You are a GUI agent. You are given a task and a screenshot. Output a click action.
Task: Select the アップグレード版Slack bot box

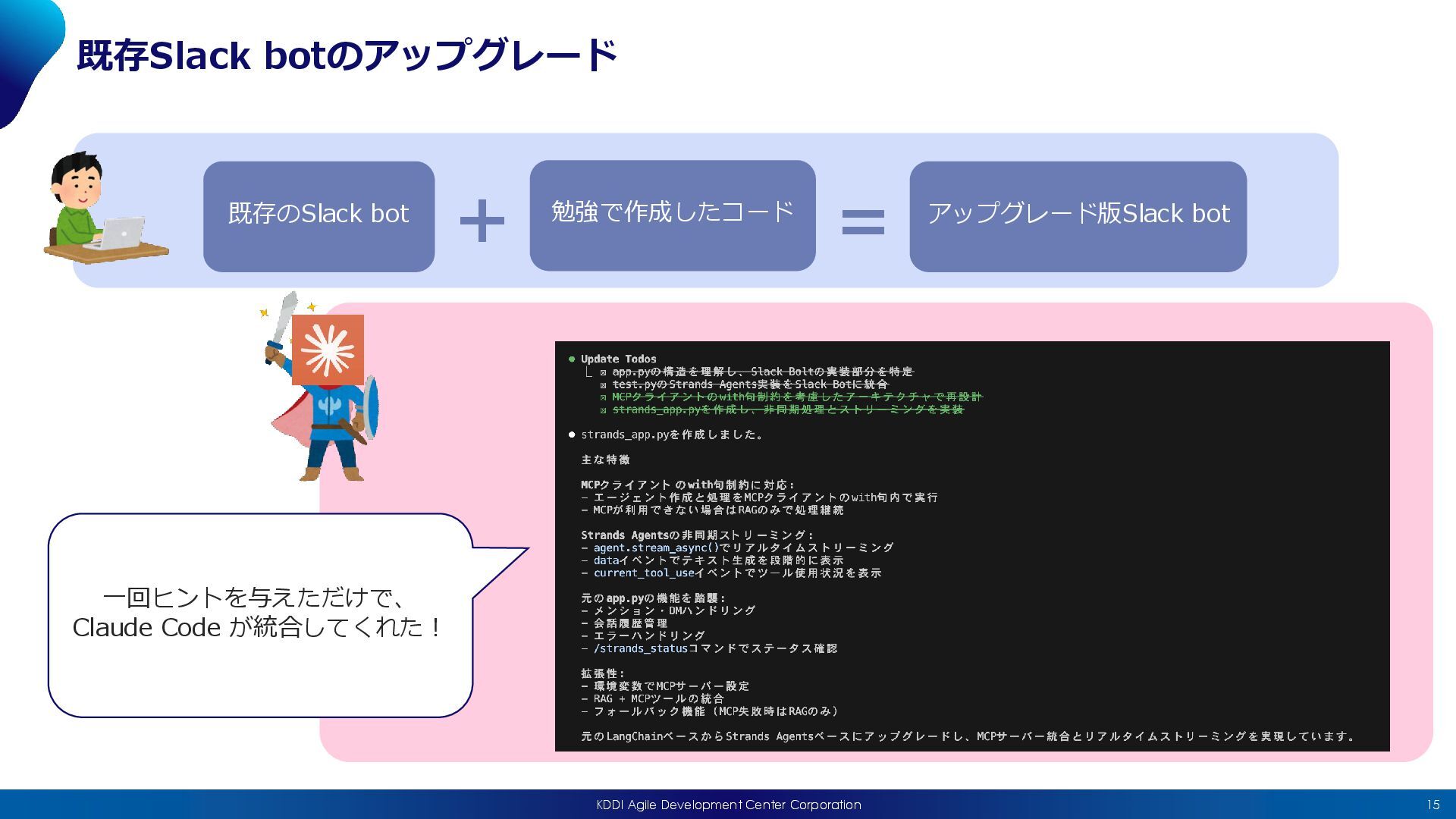tap(1078, 216)
